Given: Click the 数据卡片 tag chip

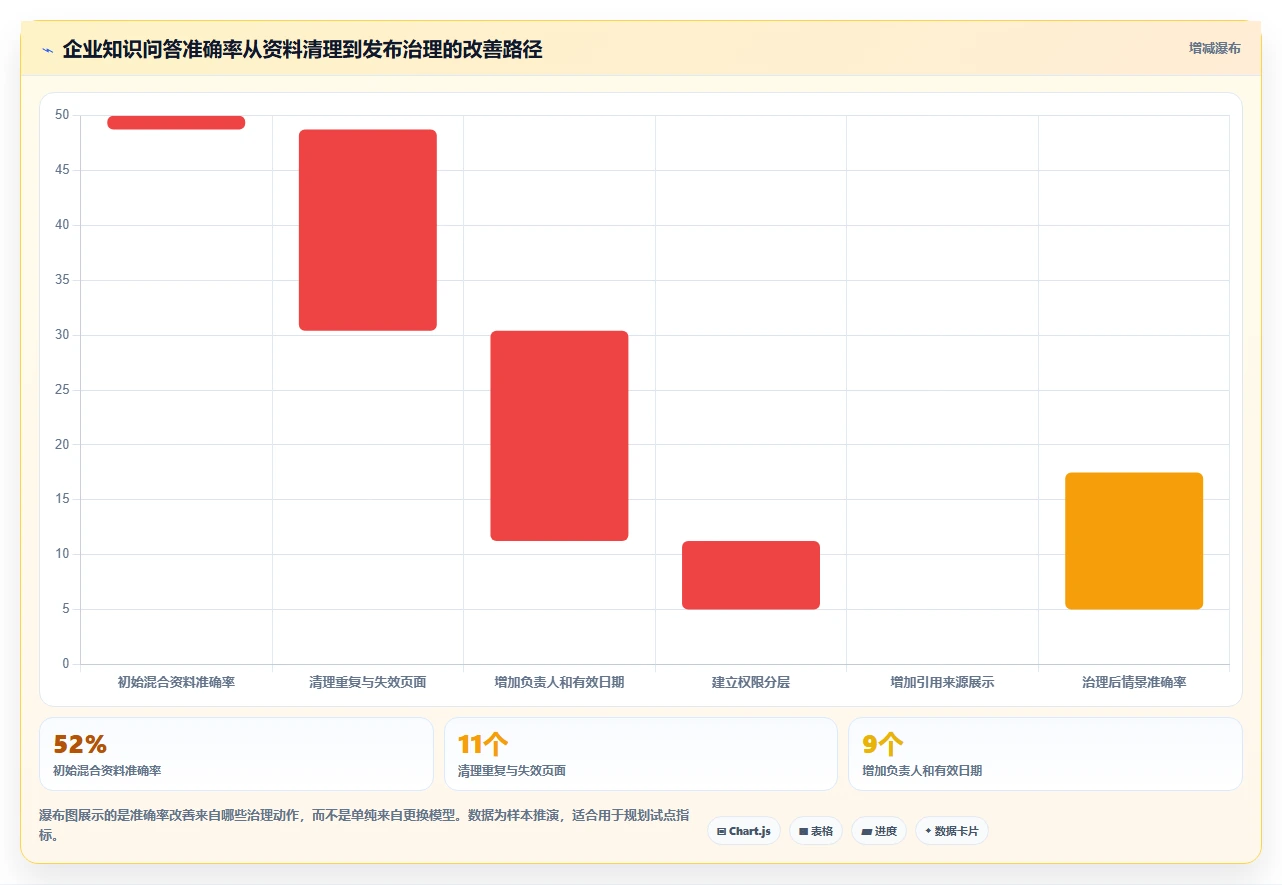Looking at the screenshot, I should pos(951,831).
